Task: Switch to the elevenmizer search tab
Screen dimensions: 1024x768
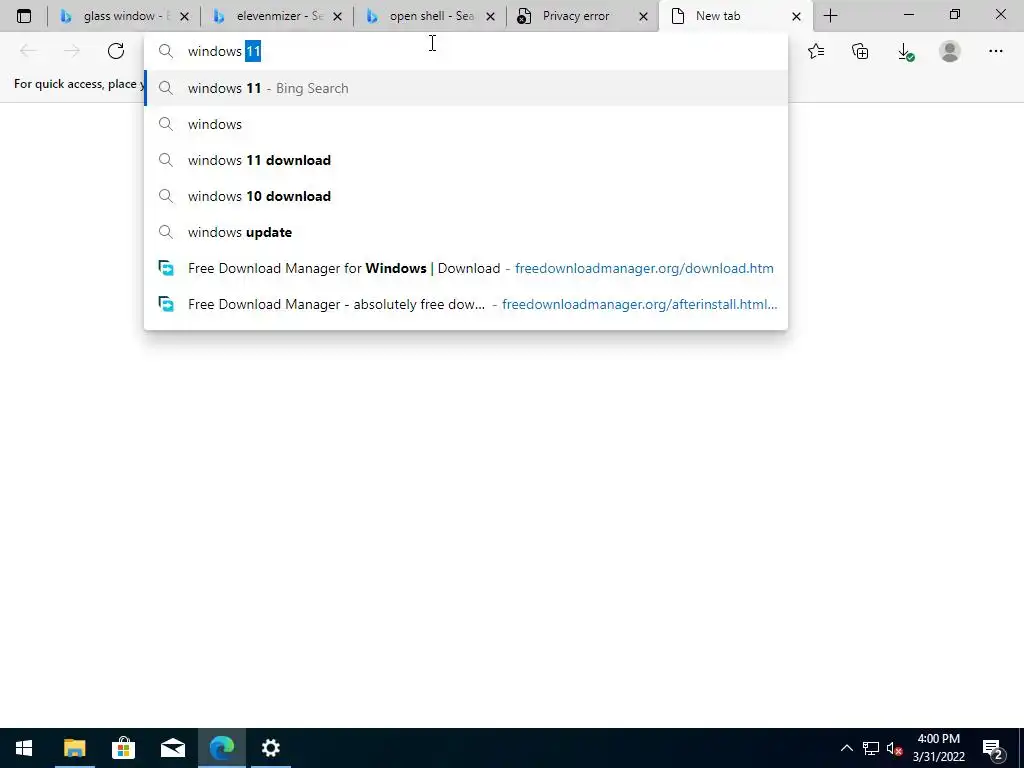Action: point(276,16)
